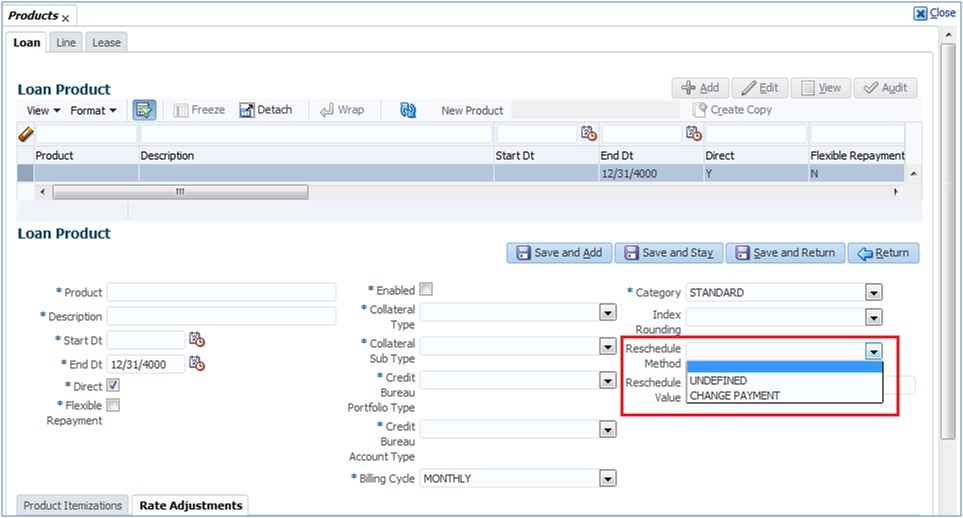Detach the Loan Product table
963x518 pixels.
(x=265, y=110)
